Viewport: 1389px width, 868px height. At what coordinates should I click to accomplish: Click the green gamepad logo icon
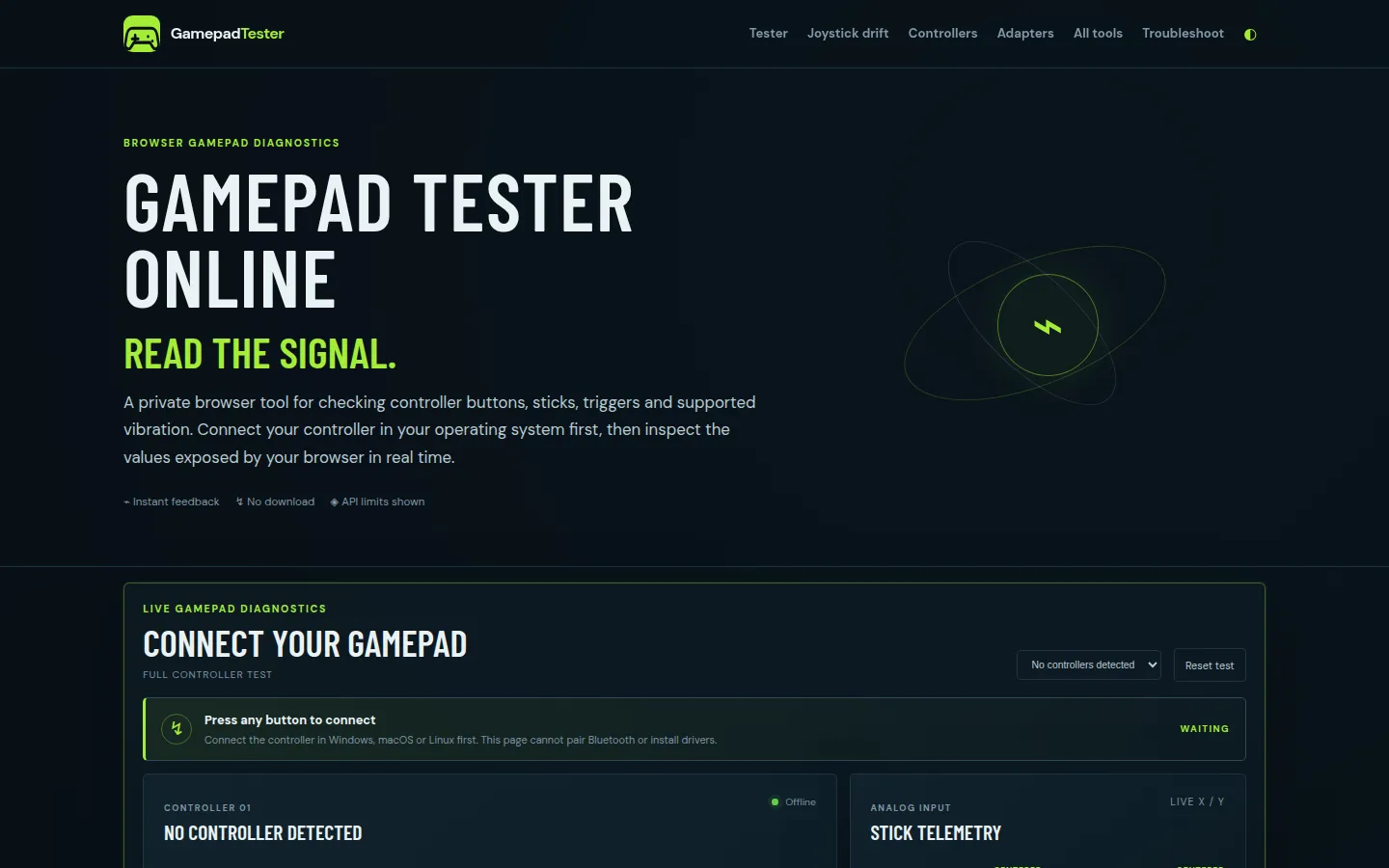[142, 34]
